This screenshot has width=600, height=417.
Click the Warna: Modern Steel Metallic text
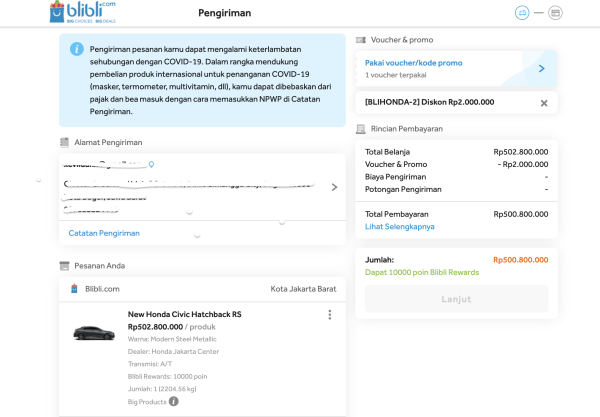click(x=172, y=339)
